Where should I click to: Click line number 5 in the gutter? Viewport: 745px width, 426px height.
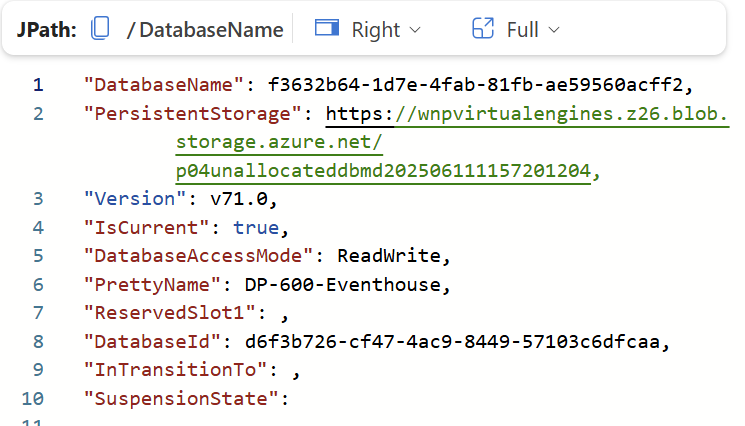click(x=38, y=257)
